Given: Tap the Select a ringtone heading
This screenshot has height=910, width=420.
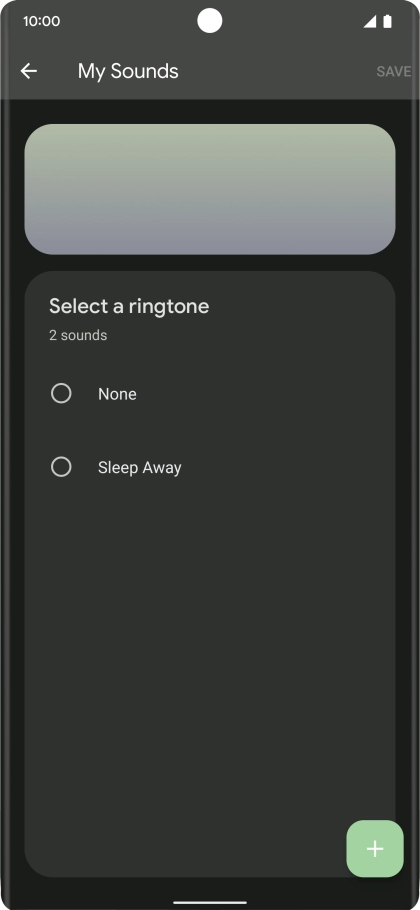Looking at the screenshot, I should pyautogui.click(x=129, y=306).
